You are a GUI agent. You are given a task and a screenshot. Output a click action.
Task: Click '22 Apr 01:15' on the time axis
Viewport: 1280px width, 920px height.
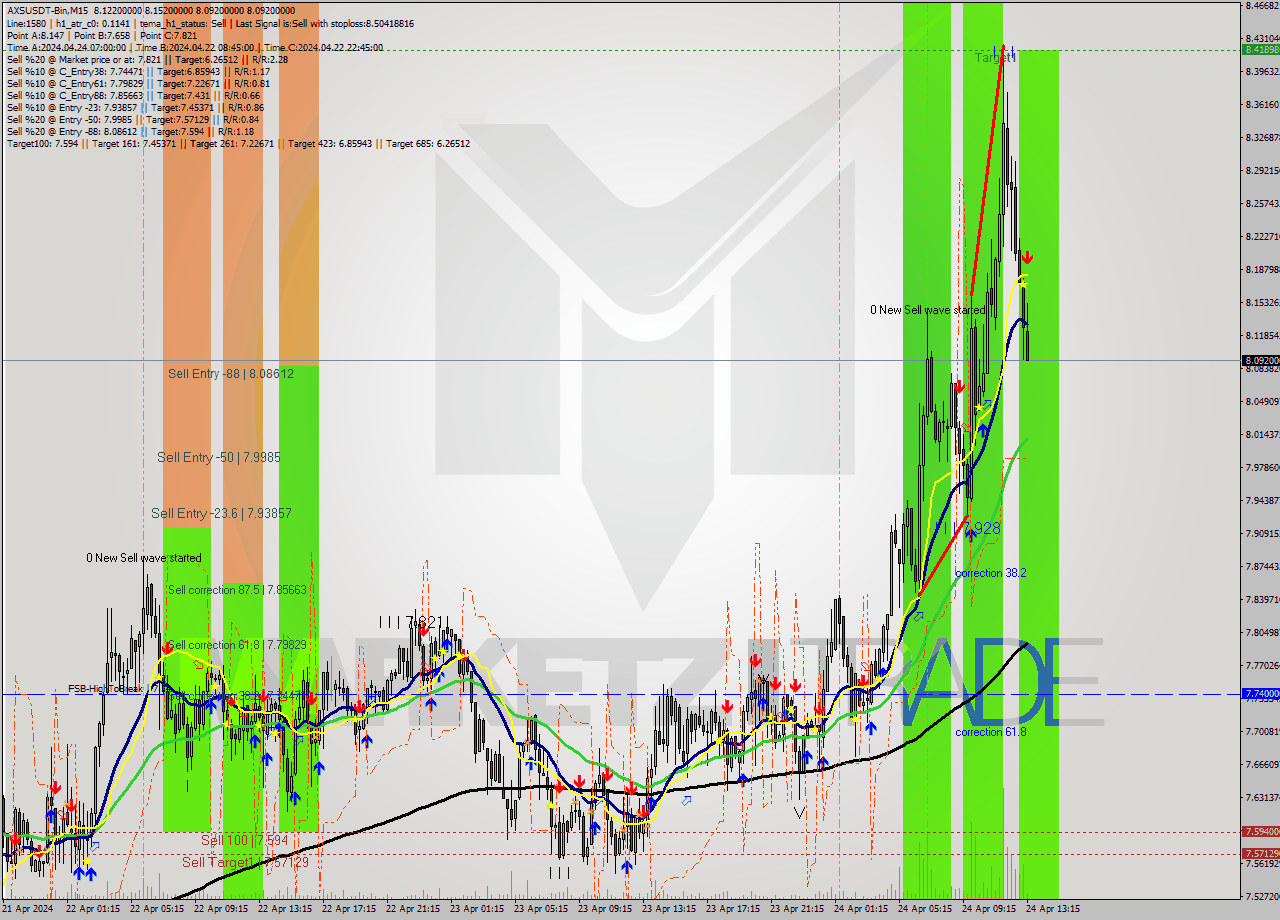click(93, 909)
